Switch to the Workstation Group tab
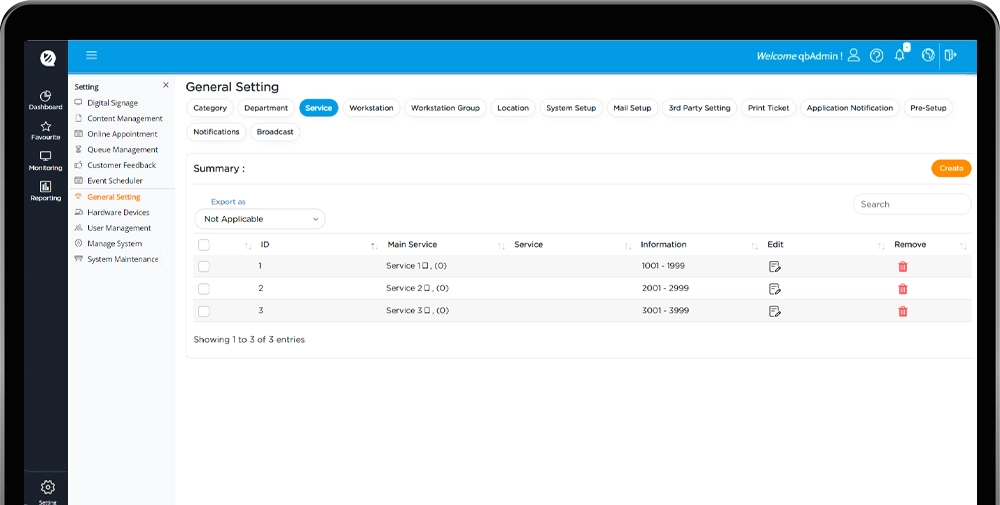The width and height of the screenshot is (1000, 505). (445, 108)
